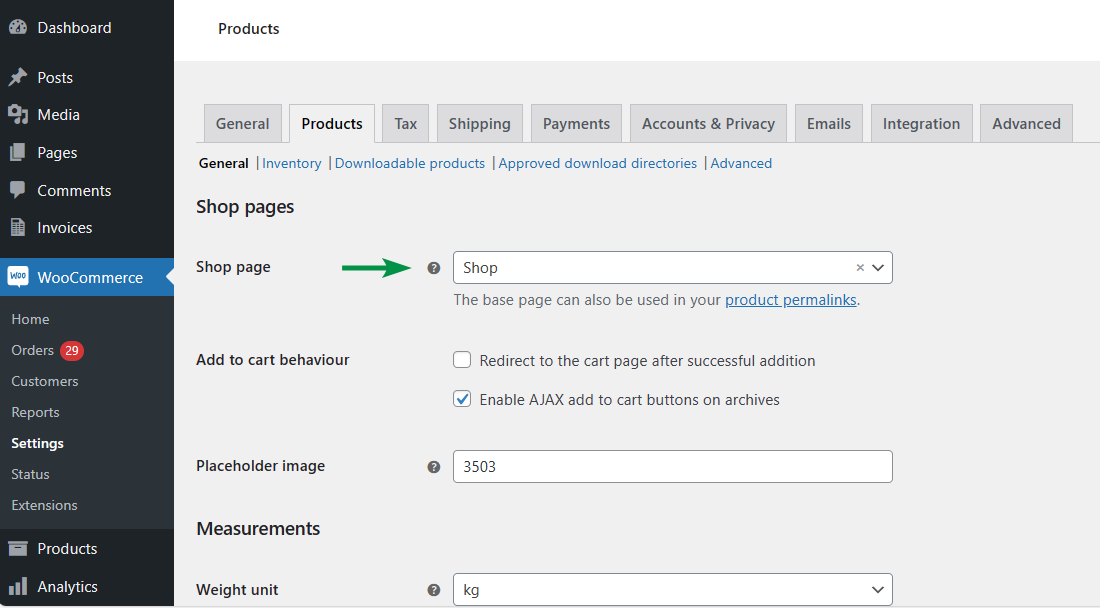
Task: Go to WooCommerce Home submenu
Action: [30, 319]
